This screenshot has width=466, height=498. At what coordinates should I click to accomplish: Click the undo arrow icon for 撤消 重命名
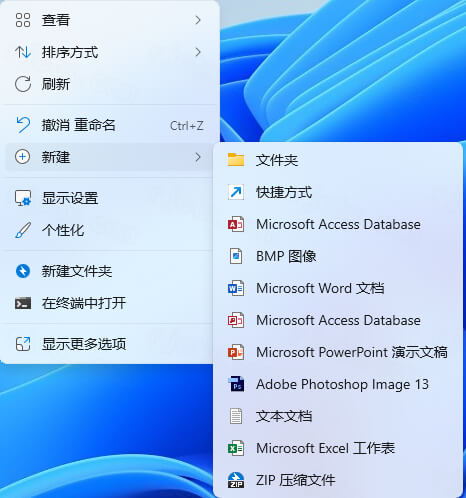[23, 125]
